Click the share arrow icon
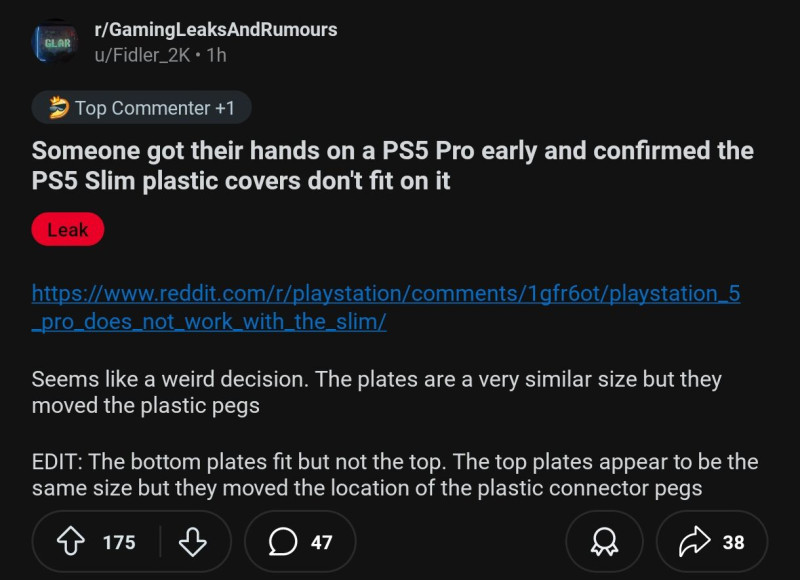The height and width of the screenshot is (580, 800). click(693, 542)
